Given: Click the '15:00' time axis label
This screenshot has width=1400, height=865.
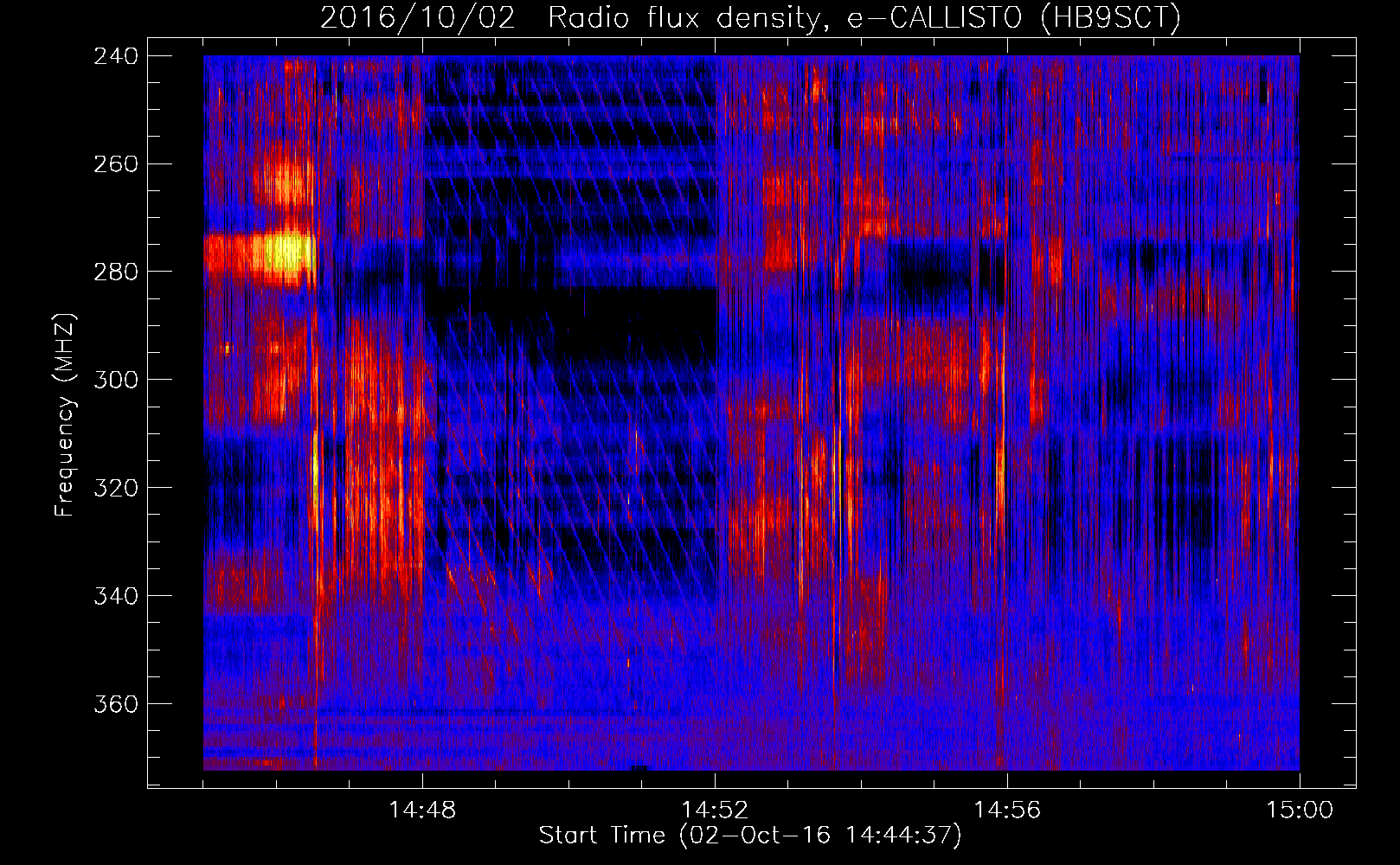Looking at the screenshot, I should coord(1300,811).
